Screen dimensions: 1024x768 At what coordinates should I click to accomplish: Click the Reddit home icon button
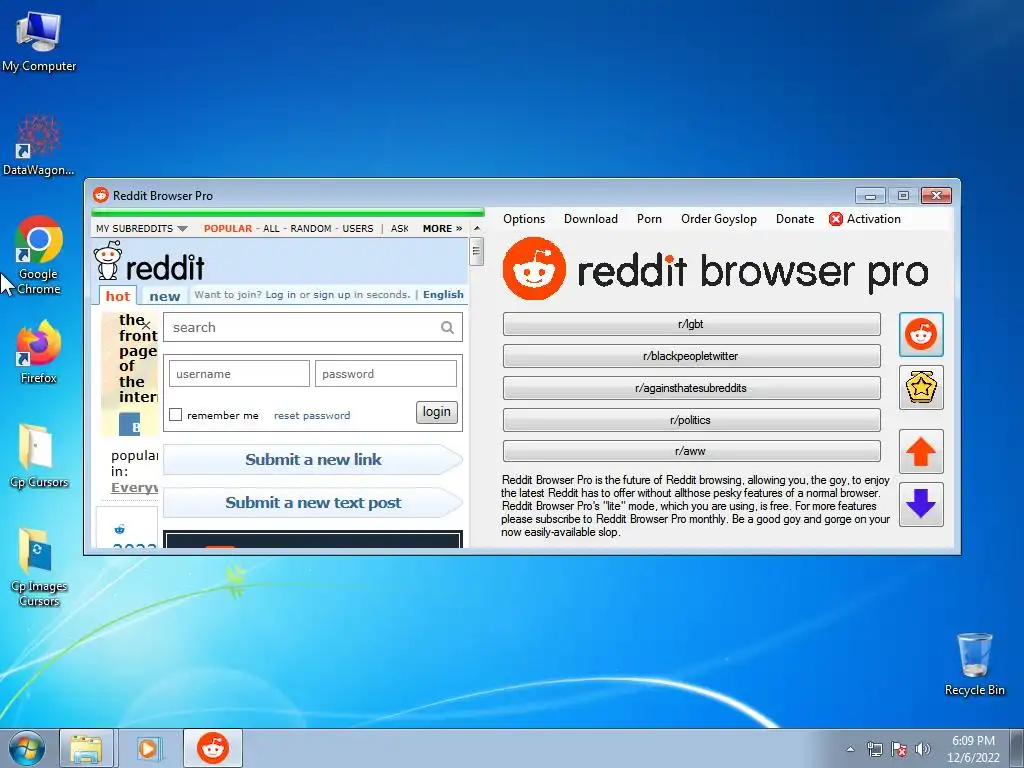tap(921, 334)
